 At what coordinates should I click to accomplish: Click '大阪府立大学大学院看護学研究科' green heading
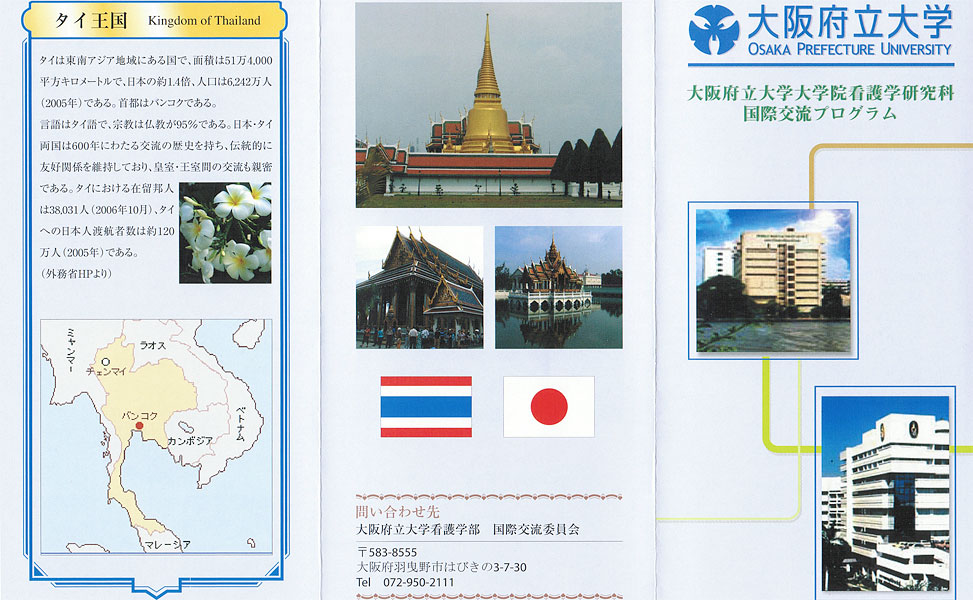[x=820, y=94]
